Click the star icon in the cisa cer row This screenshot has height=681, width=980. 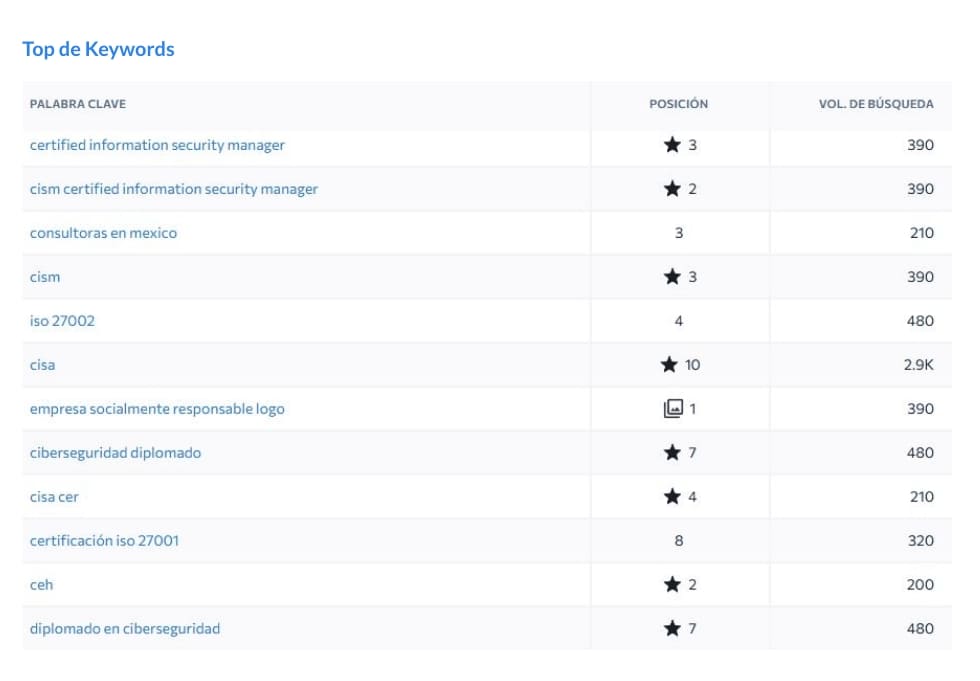(672, 497)
